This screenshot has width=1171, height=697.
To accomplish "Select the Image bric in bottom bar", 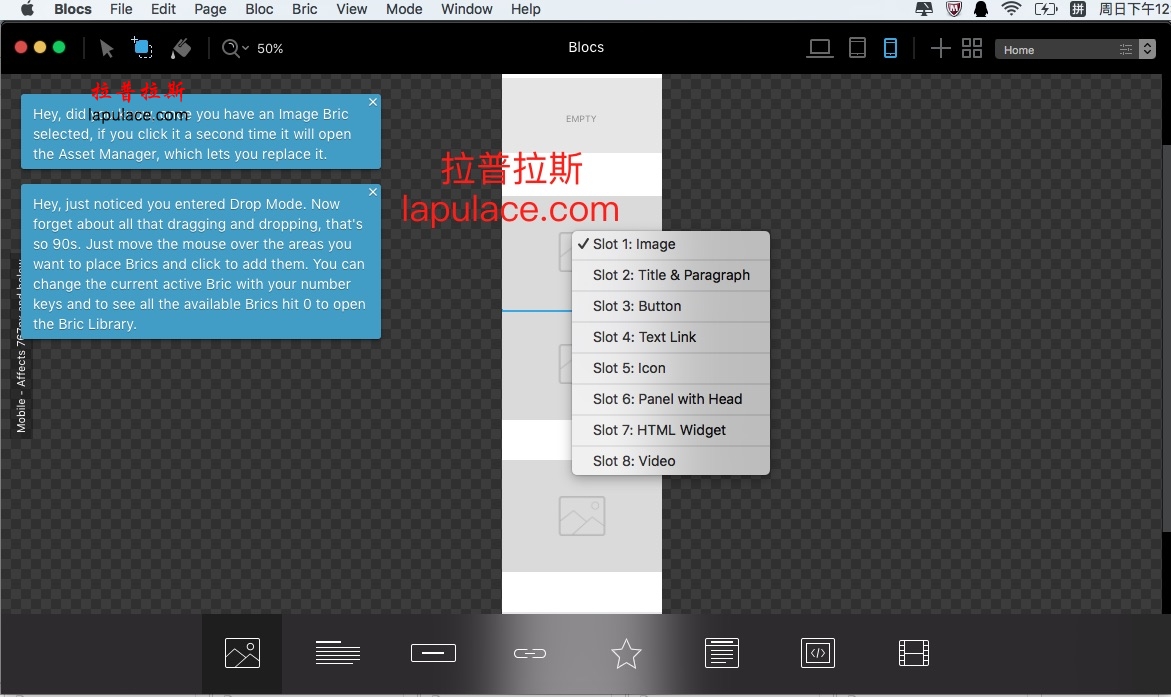I will pyautogui.click(x=242, y=654).
